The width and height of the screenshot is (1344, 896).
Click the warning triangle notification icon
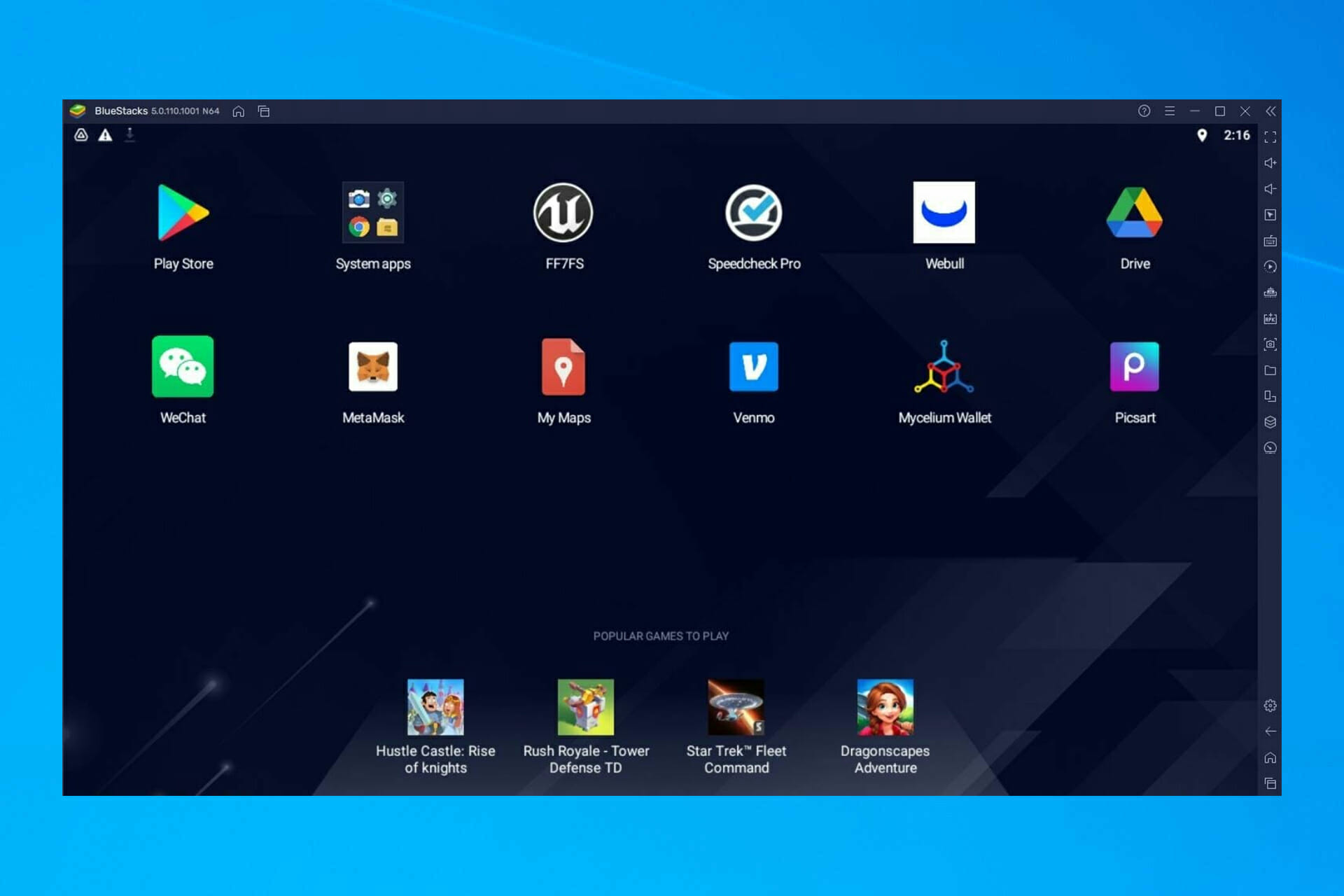[x=105, y=135]
